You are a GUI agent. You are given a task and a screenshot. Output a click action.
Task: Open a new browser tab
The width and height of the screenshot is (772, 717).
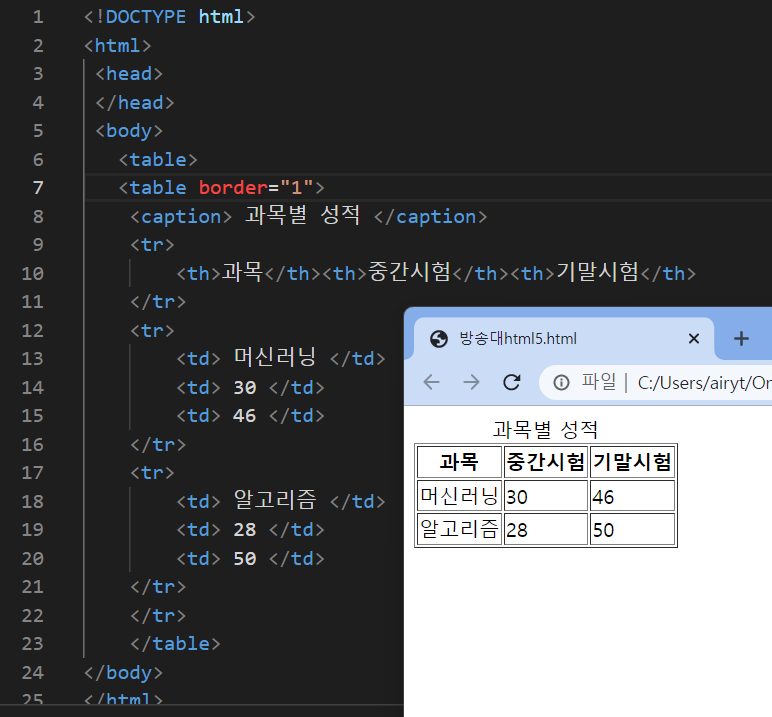point(741,339)
